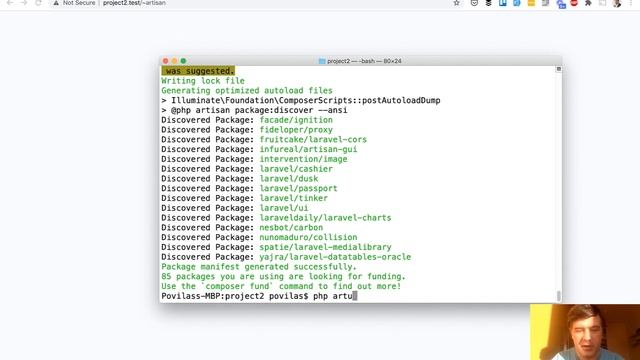This screenshot has height=360, width=640.
Task: Click the project2 folder icon in terminal title
Action: coord(322,61)
